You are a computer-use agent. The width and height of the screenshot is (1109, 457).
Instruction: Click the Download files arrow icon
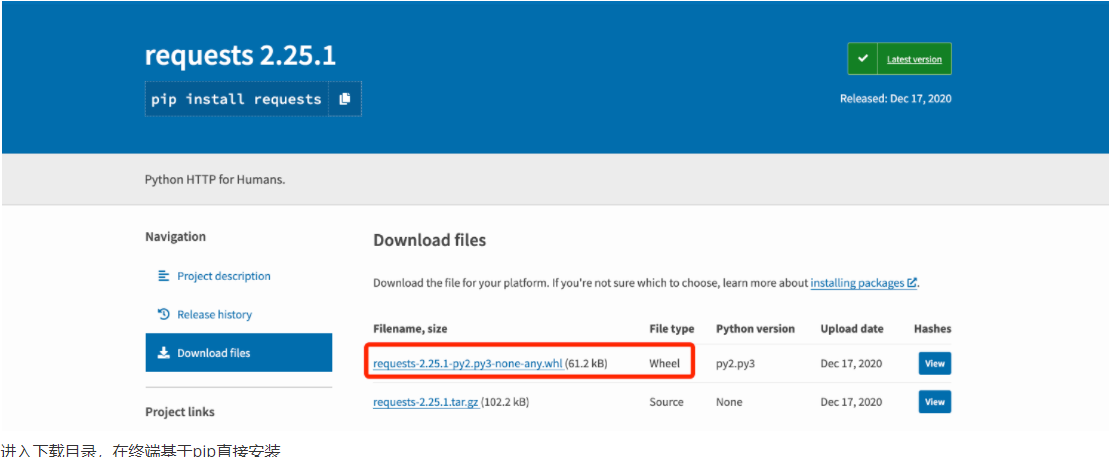pos(163,352)
